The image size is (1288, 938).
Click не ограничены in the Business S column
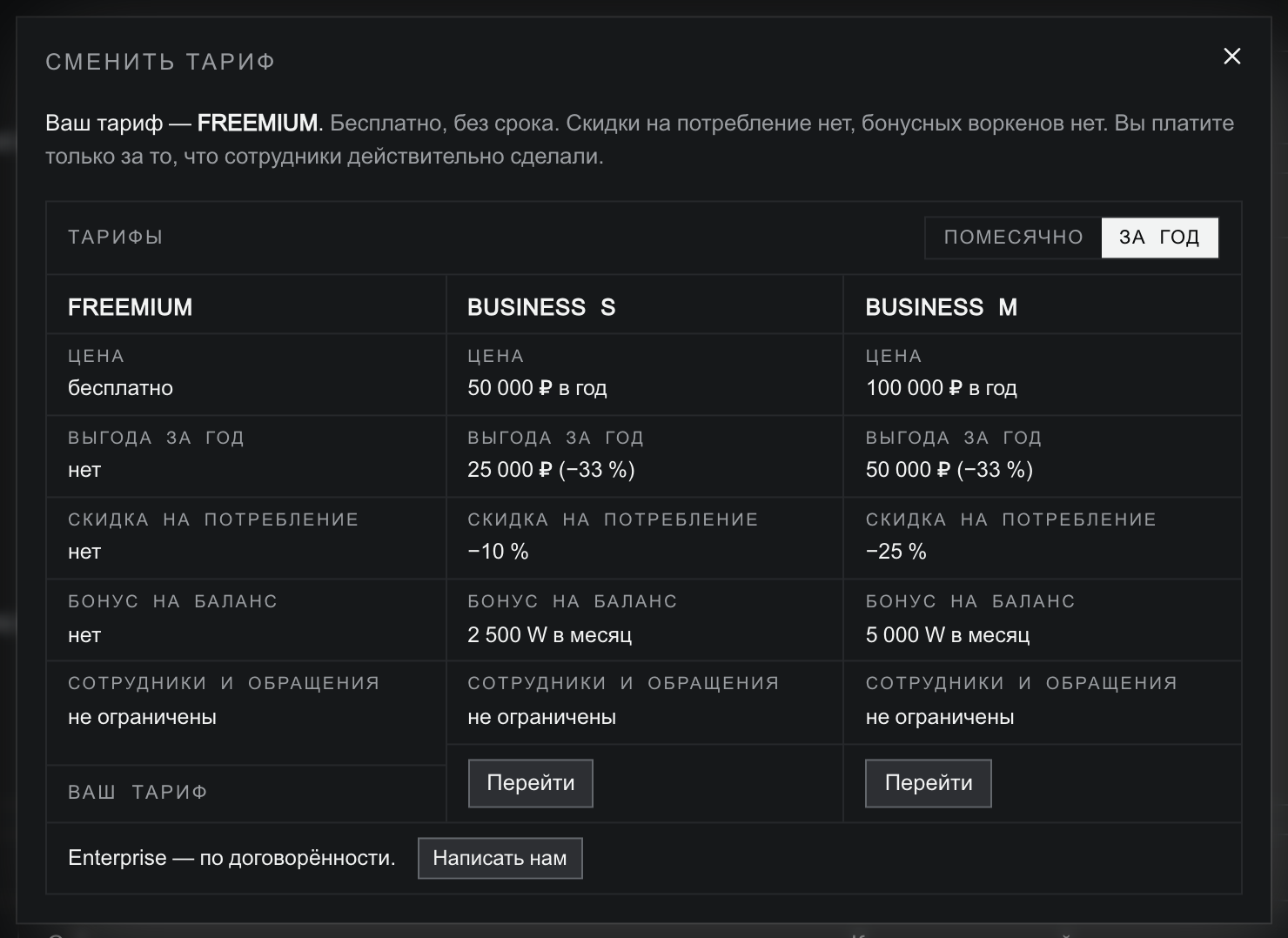pyautogui.click(x=542, y=718)
